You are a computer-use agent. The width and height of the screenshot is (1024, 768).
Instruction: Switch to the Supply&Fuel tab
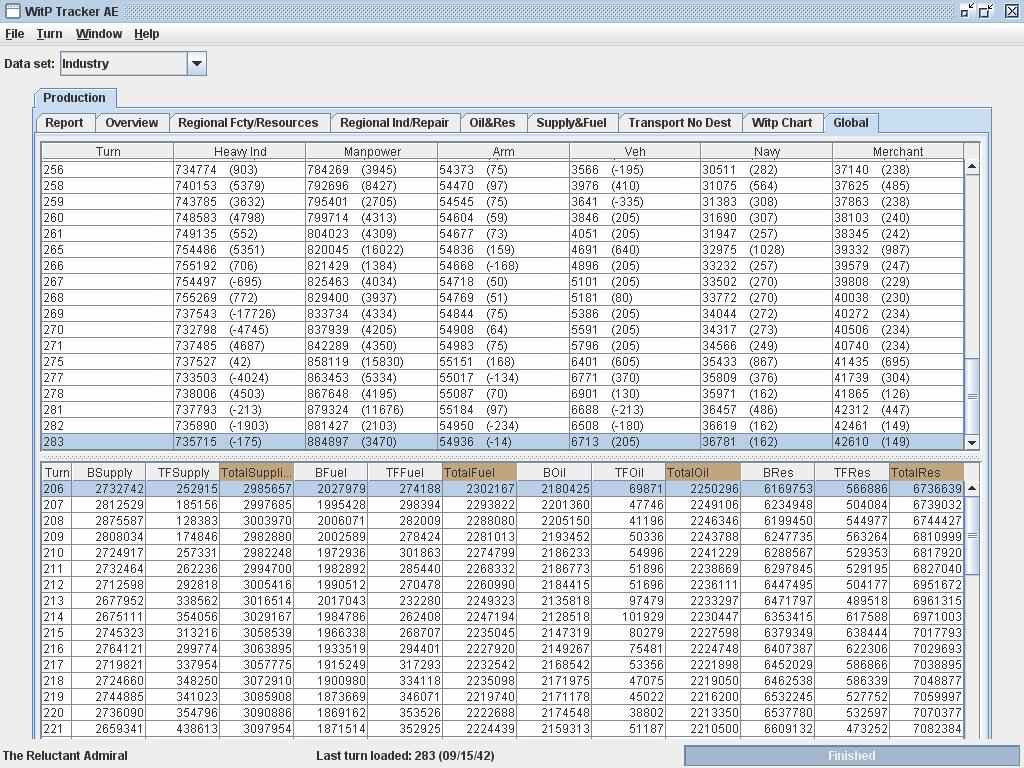point(571,123)
